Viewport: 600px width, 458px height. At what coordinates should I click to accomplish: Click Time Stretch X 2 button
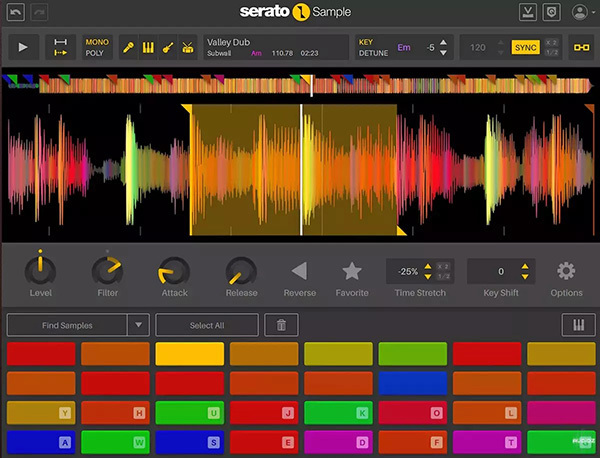click(443, 266)
